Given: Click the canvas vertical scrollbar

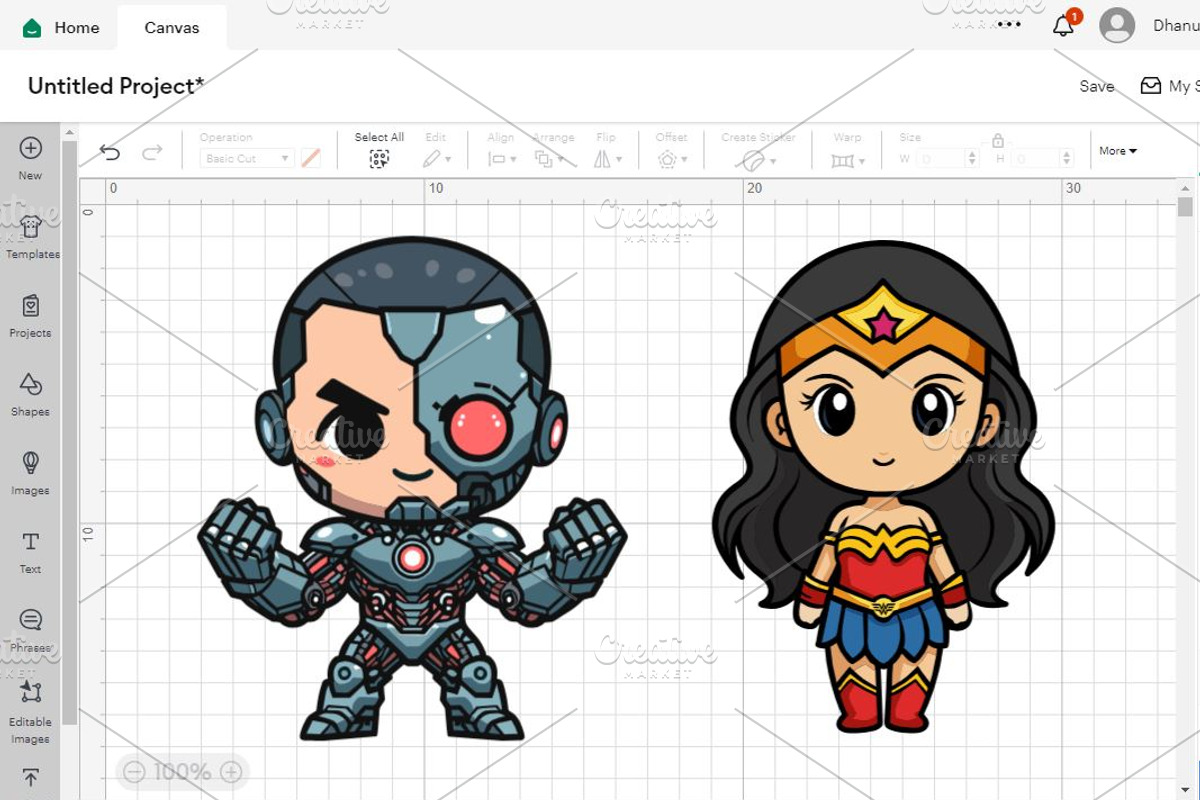Looking at the screenshot, I should (x=1186, y=206).
